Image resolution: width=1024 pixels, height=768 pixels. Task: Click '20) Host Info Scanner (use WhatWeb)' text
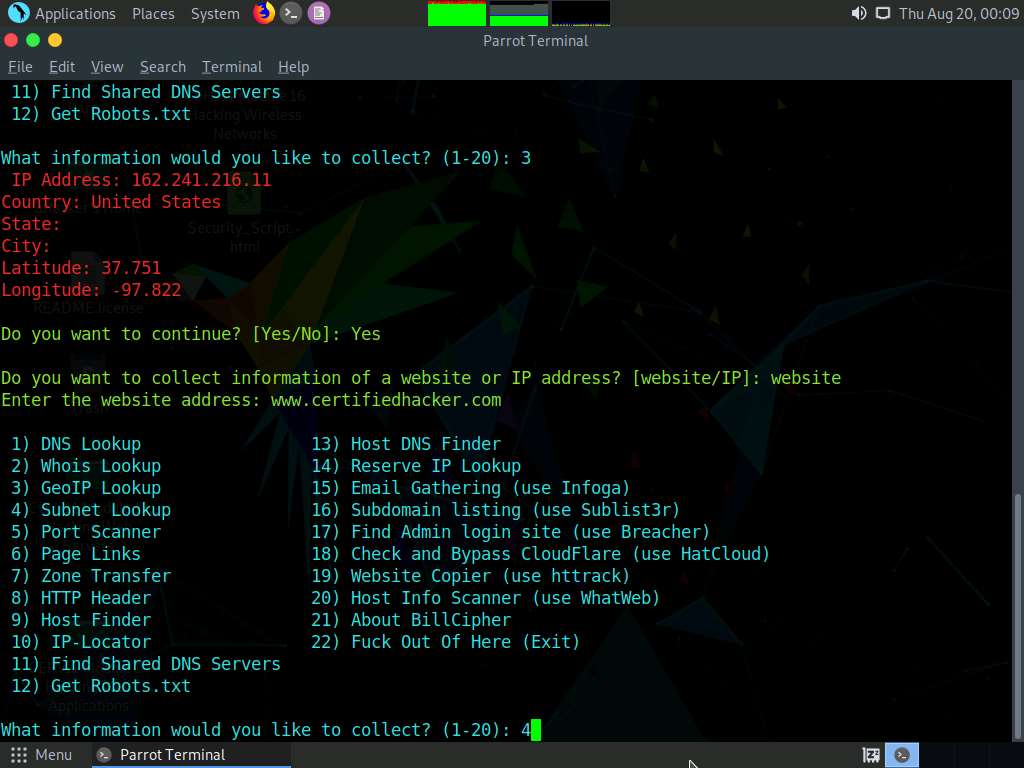pos(486,598)
